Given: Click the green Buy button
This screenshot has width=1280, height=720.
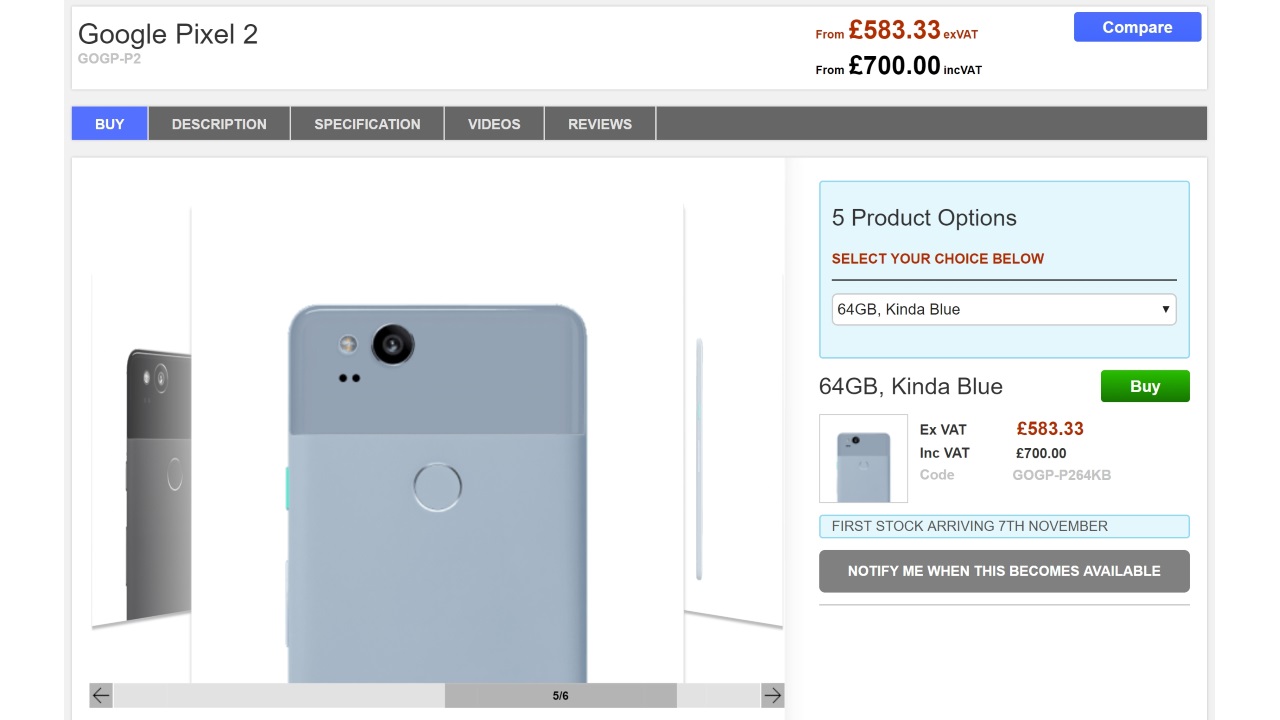Looking at the screenshot, I should click(1145, 386).
